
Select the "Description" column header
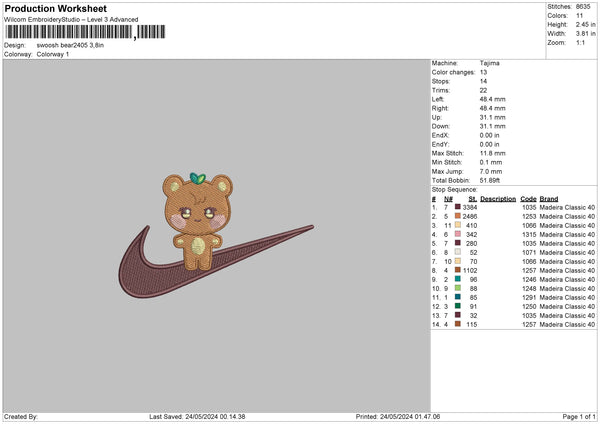click(498, 199)
